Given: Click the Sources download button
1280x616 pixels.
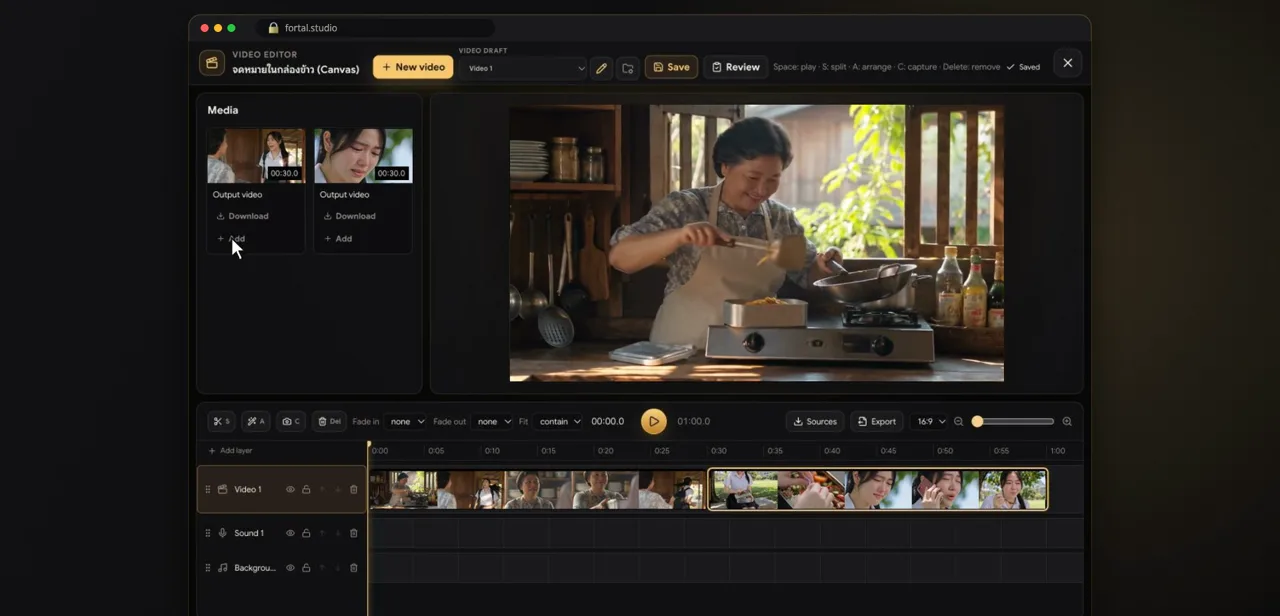Looking at the screenshot, I should pos(815,422).
